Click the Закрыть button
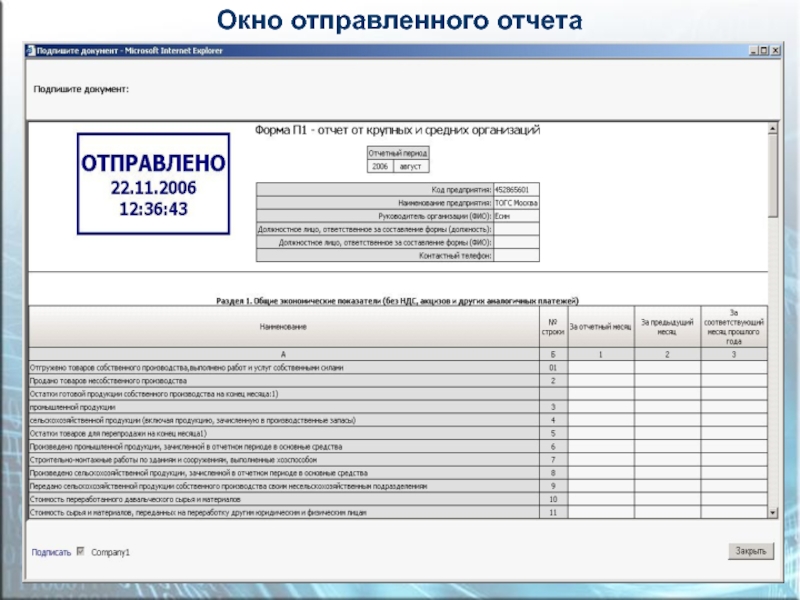The height and width of the screenshot is (600, 800). pyautogui.click(x=751, y=551)
